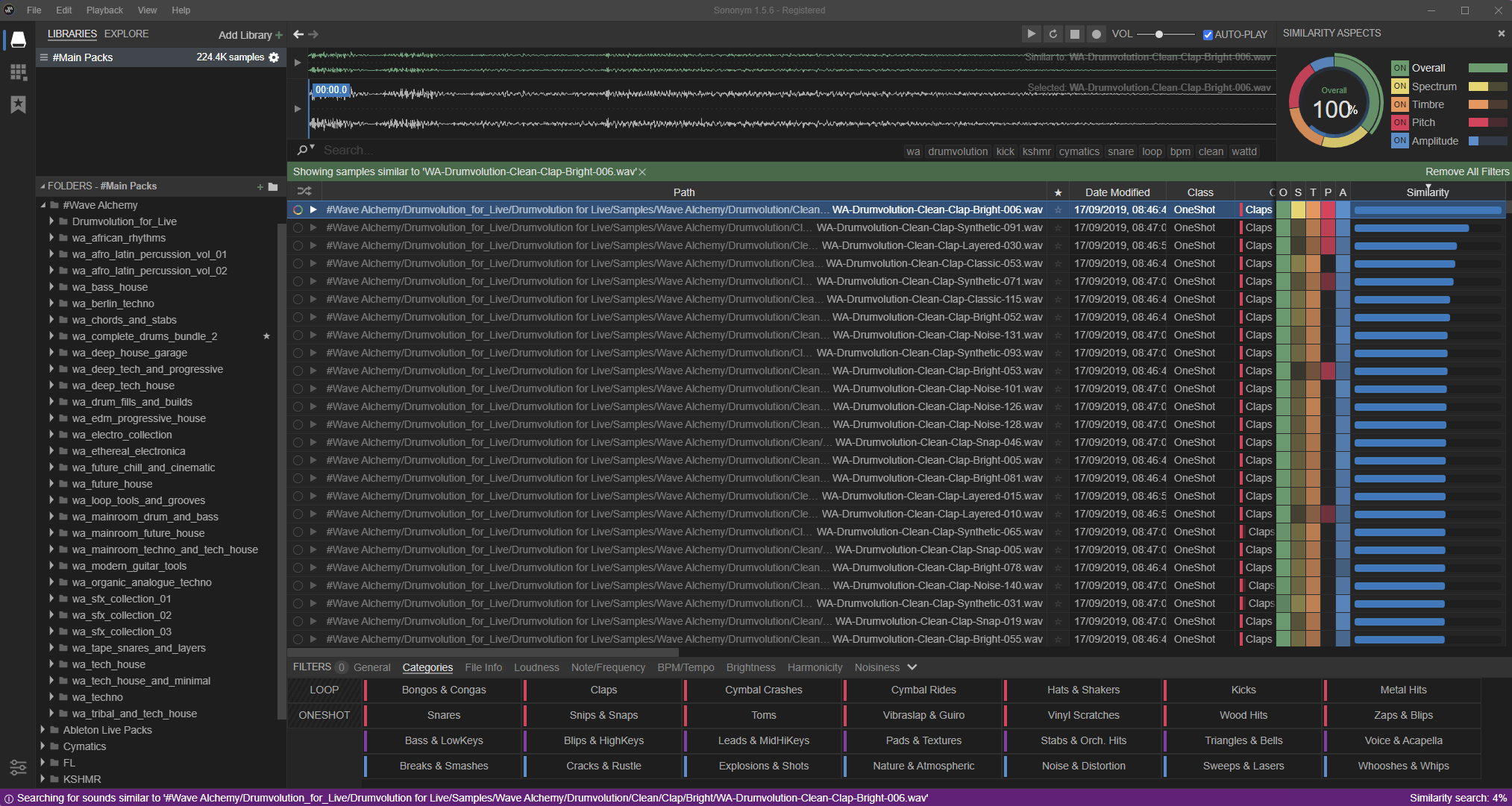Image resolution: width=1512 pixels, height=806 pixels.
Task: Add a new folder with plus icon
Action: pyautogui.click(x=260, y=186)
